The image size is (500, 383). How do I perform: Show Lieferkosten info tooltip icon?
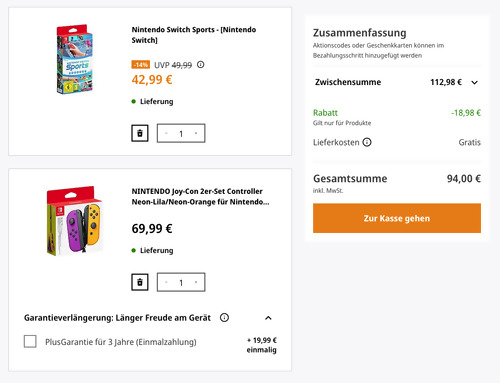[x=367, y=142]
